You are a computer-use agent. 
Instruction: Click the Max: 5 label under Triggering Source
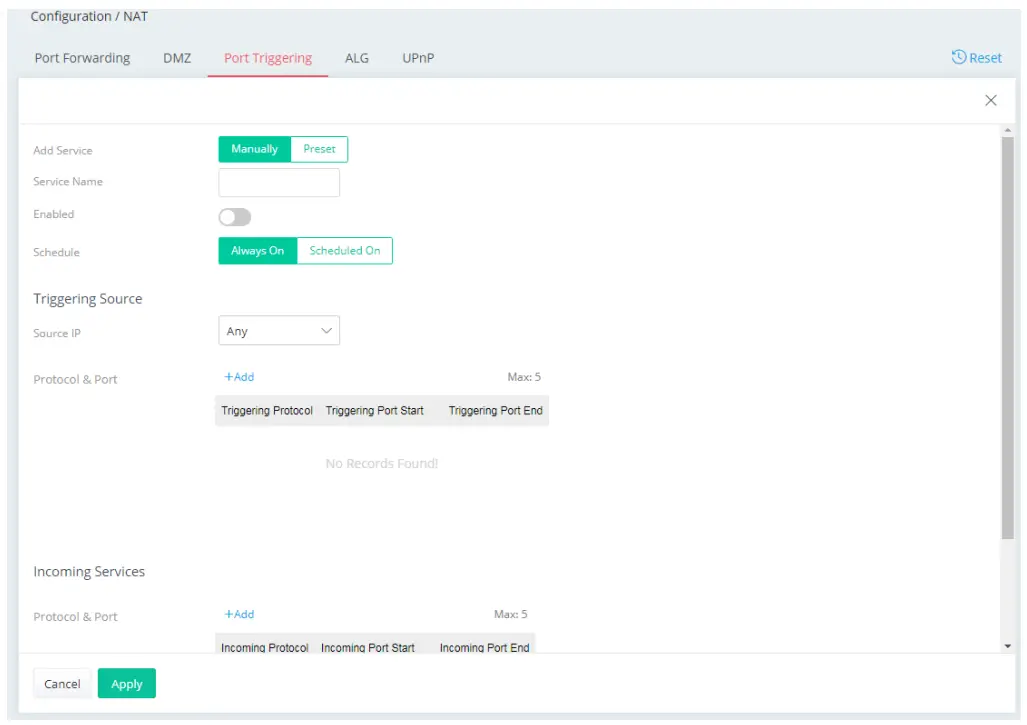[524, 377]
